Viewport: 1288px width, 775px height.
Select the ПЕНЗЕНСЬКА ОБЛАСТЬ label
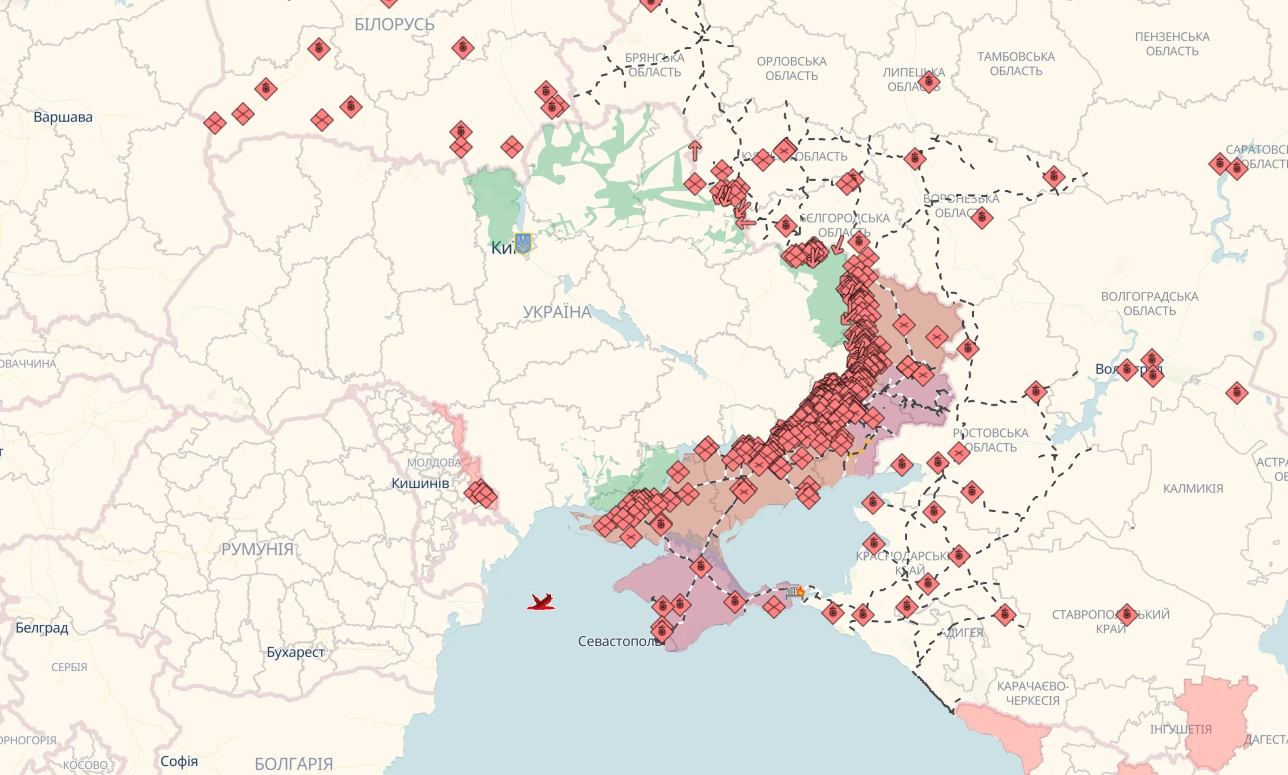pyautogui.click(x=1173, y=43)
